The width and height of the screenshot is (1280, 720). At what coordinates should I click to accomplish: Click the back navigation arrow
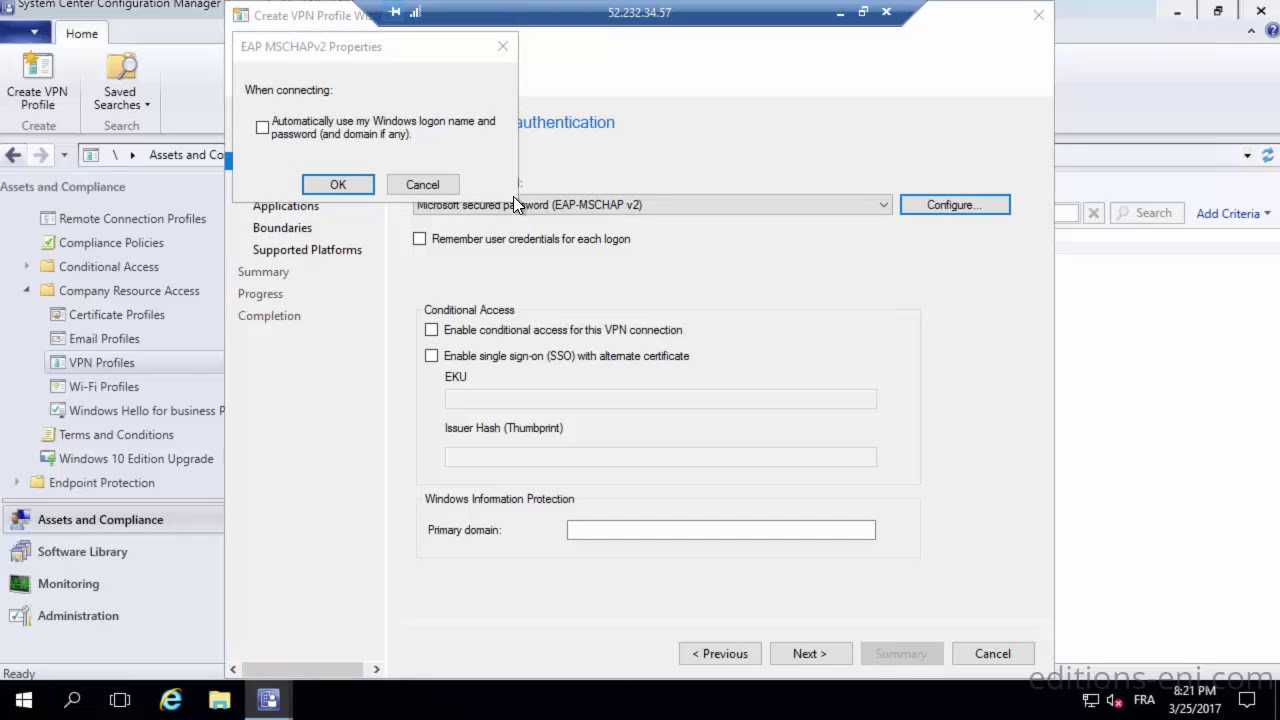point(13,155)
